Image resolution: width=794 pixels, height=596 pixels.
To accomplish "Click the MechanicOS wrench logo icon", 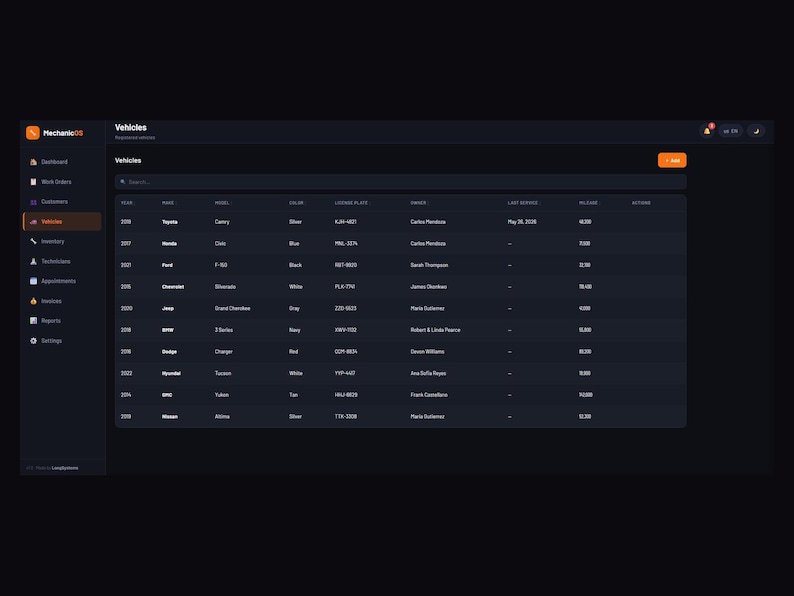I will click(x=32, y=133).
